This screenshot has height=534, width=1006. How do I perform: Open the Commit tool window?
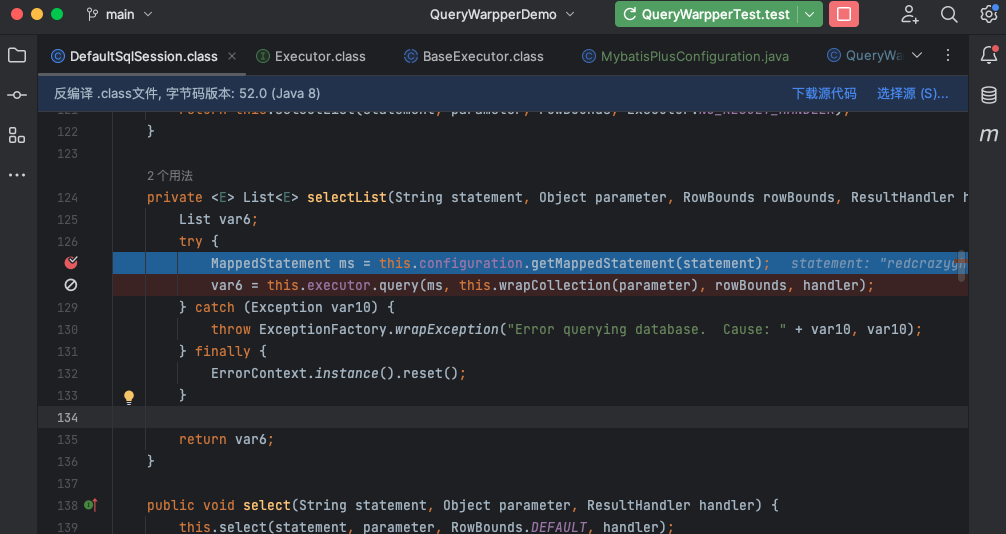[x=17, y=95]
